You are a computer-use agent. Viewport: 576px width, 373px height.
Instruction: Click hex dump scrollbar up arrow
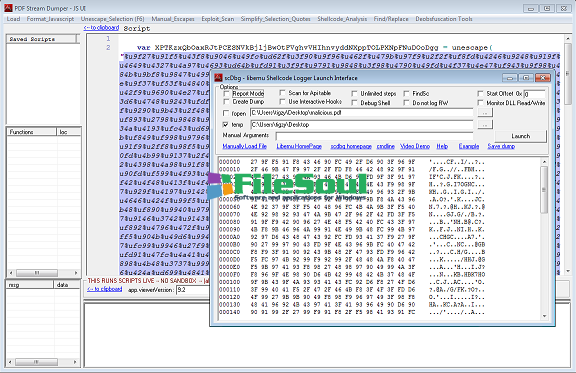[544, 162]
